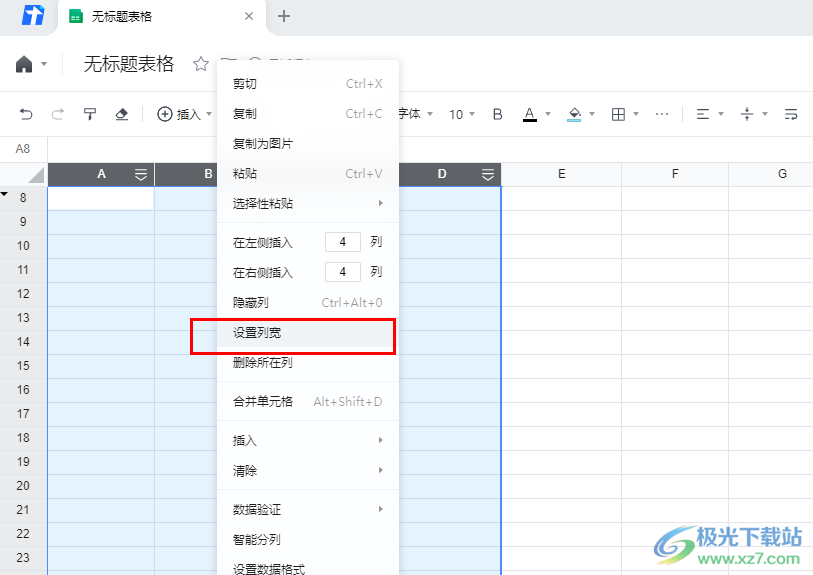Image resolution: width=813 pixels, height=575 pixels.
Task: Open the 插入 toolbar button
Action: click(x=184, y=114)
